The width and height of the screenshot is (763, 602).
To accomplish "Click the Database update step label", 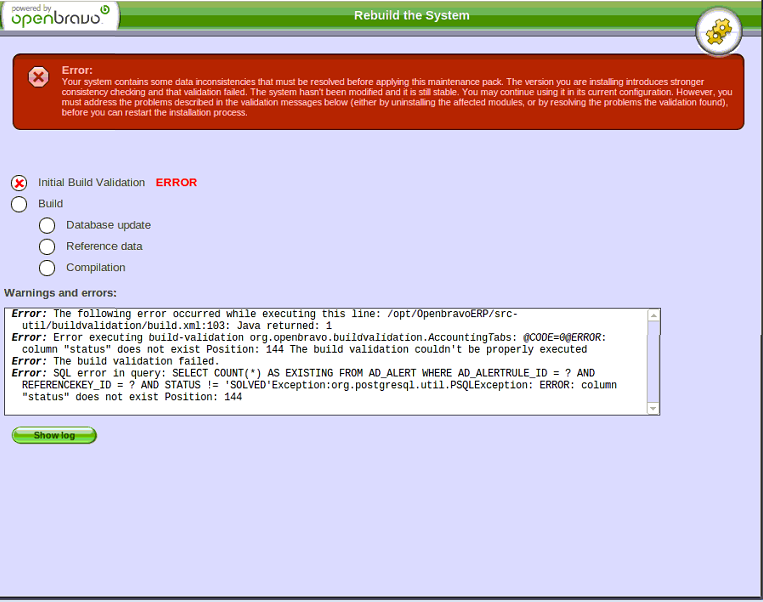I will (x=108, y=225).
